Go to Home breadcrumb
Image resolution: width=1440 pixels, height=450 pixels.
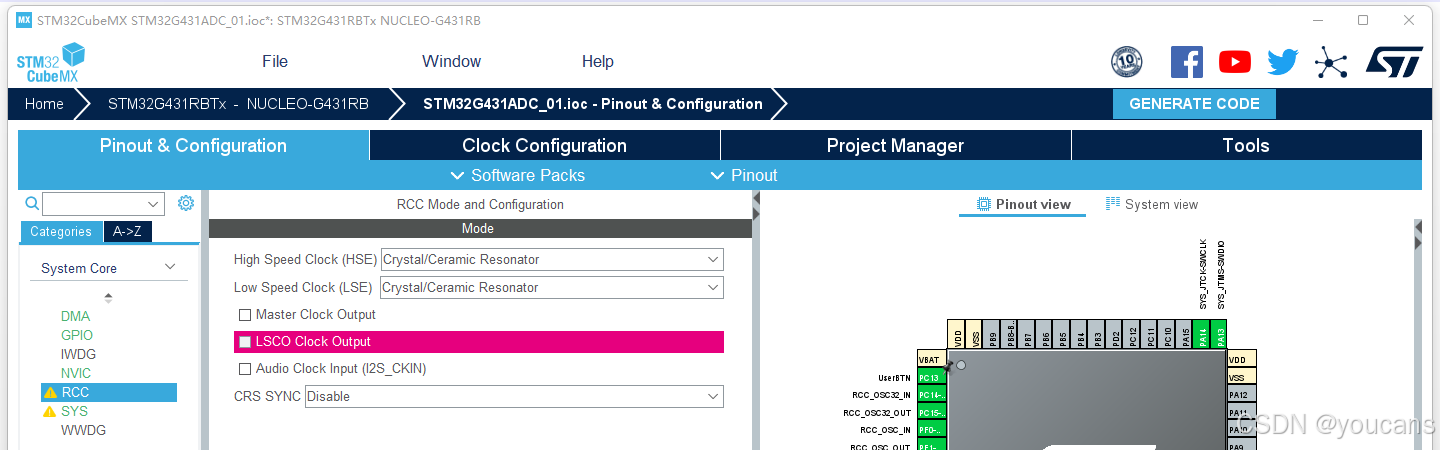44,104
